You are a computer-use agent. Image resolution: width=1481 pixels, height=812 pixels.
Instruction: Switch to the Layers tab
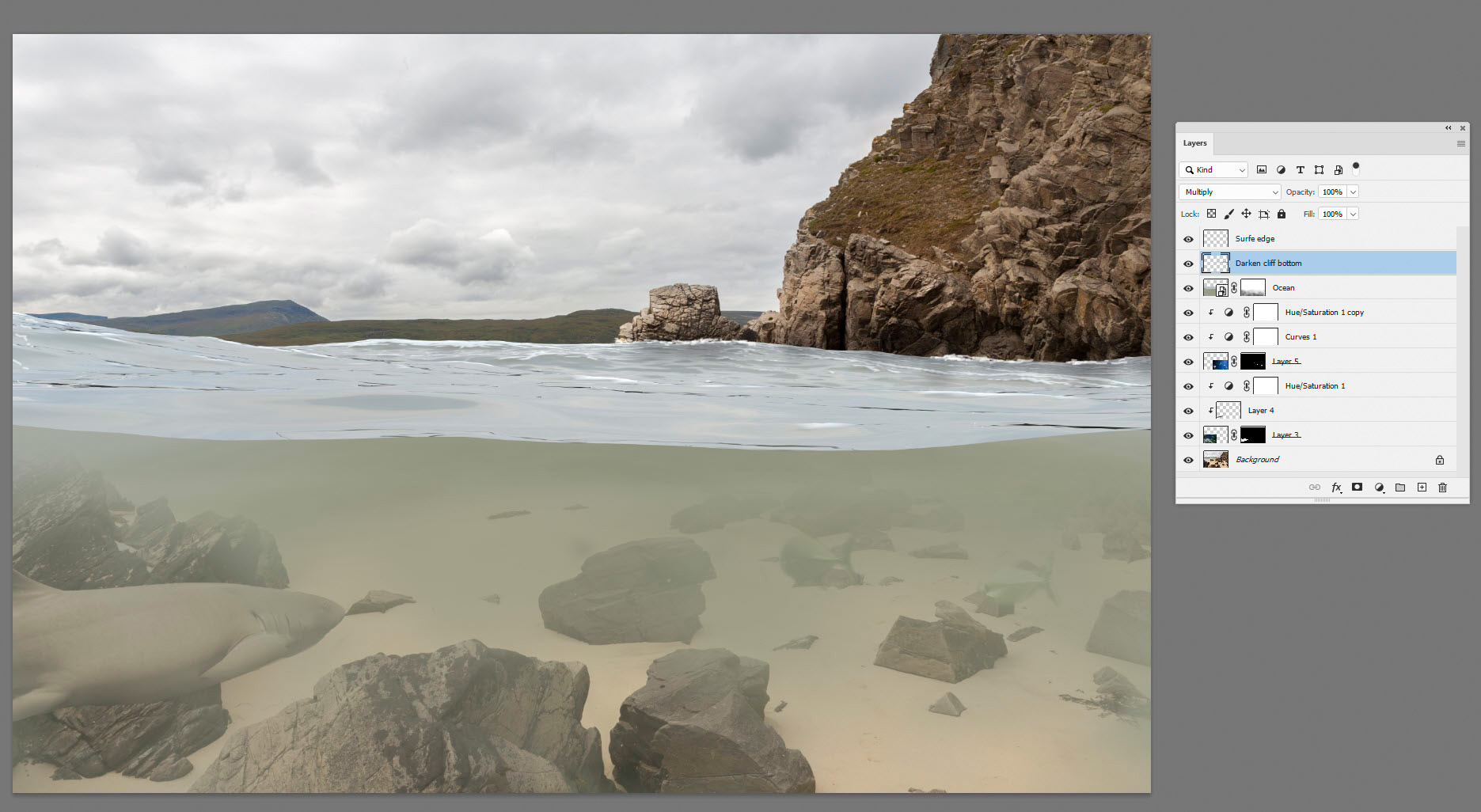[x=1195, y=143]
